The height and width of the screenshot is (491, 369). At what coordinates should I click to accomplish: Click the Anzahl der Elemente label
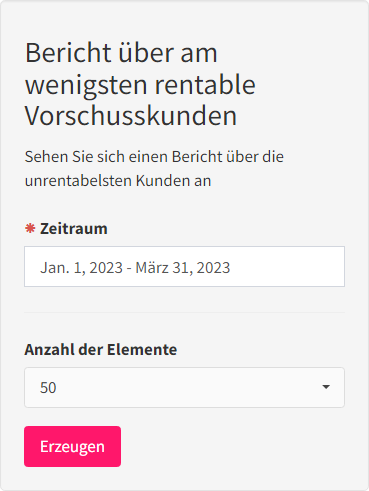pyautogui.click(x=101, y=350)
